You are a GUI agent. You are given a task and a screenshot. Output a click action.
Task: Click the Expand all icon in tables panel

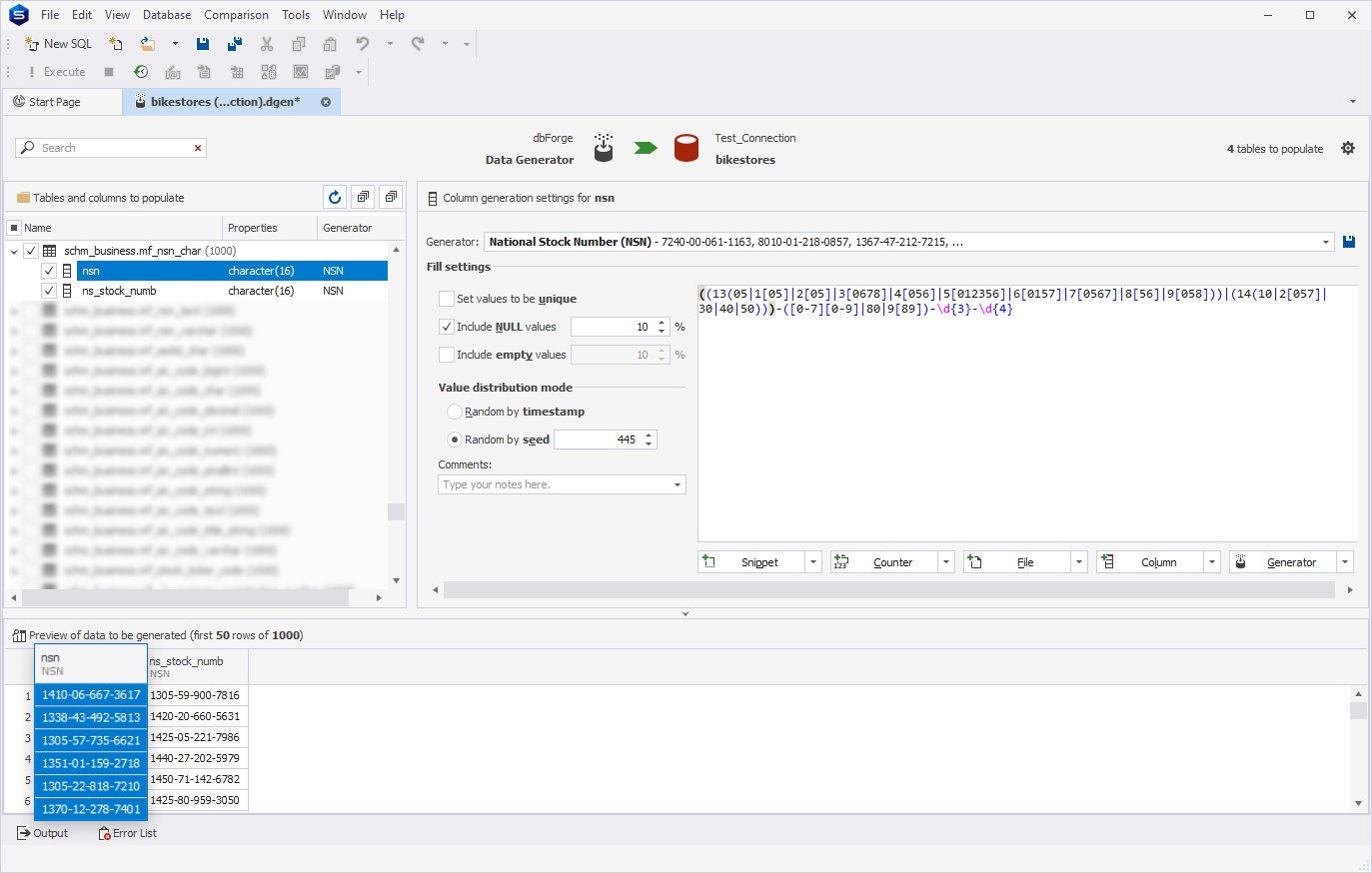(x=363, y=197)
